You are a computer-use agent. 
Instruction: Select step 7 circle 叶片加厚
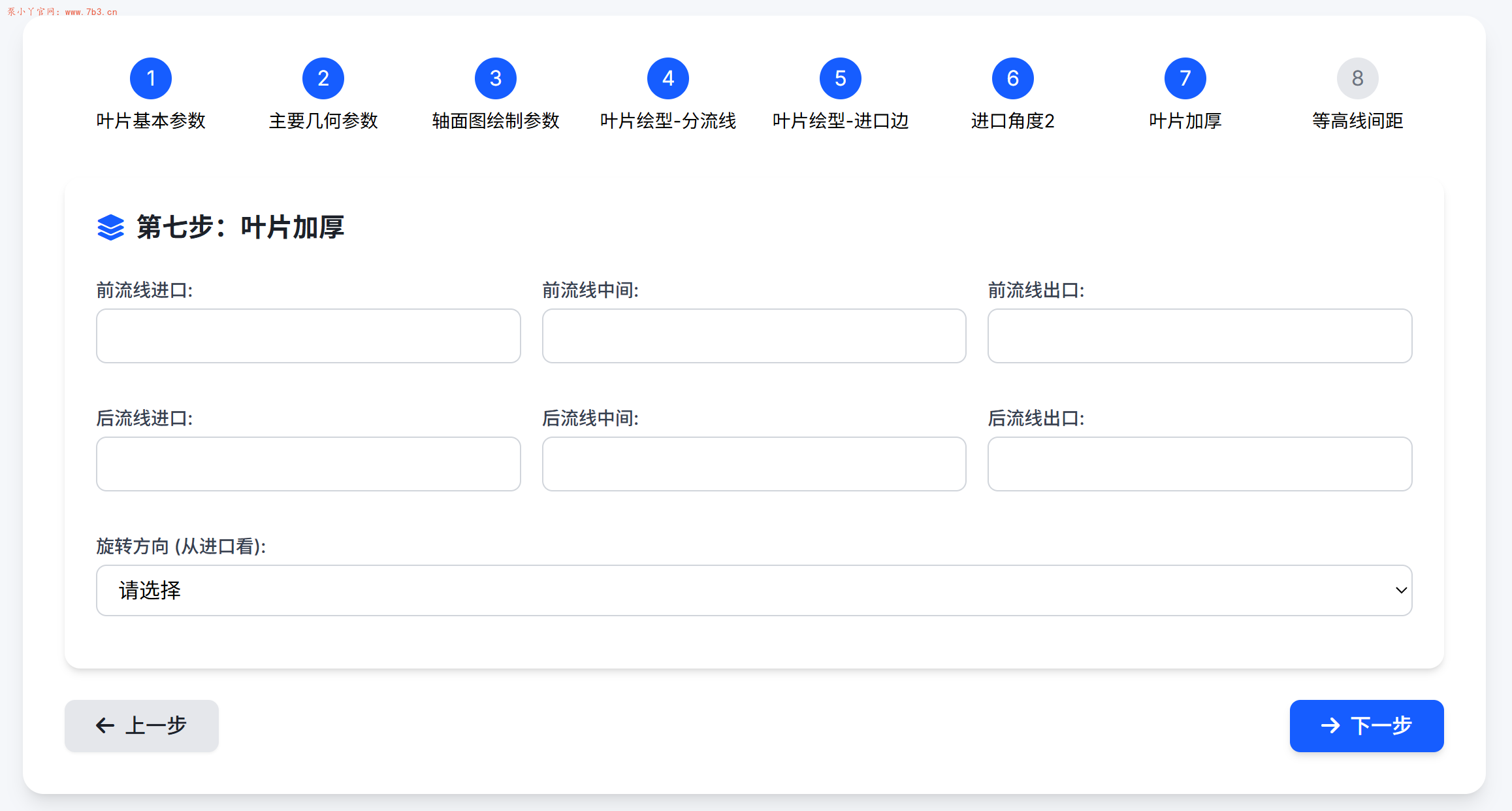[1185, 78]
